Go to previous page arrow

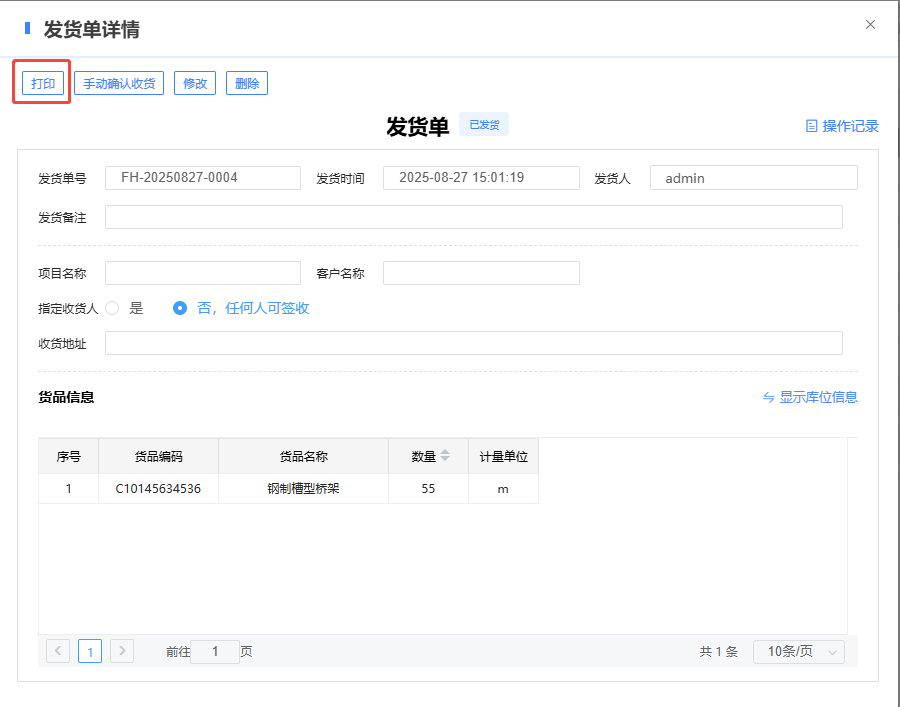[58, 651]
